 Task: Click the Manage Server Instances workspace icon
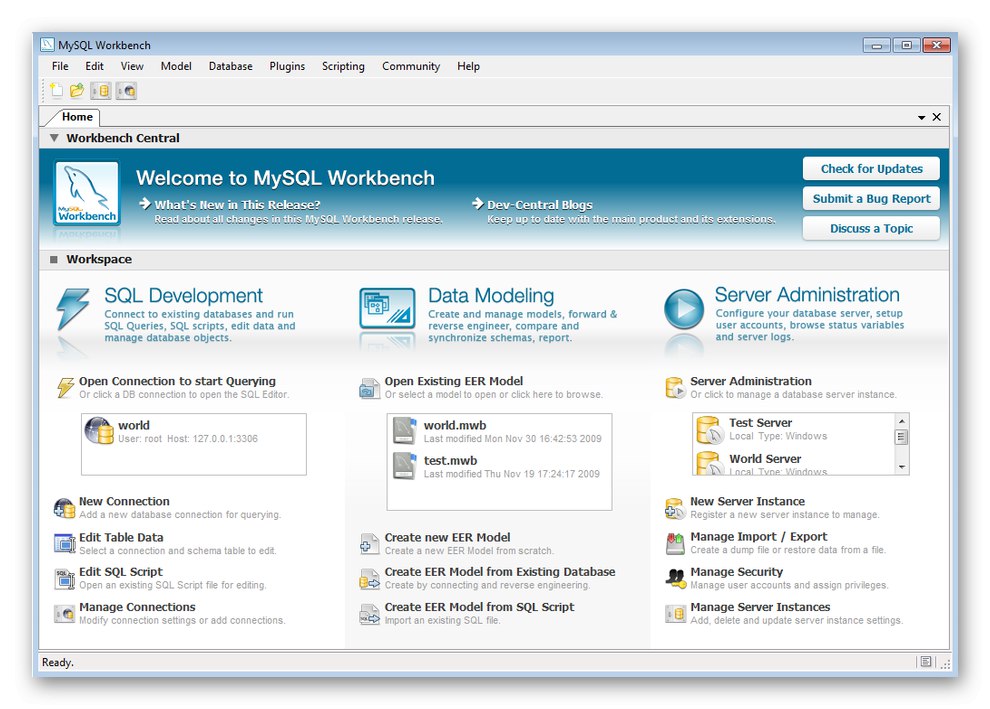click(675, 614)
